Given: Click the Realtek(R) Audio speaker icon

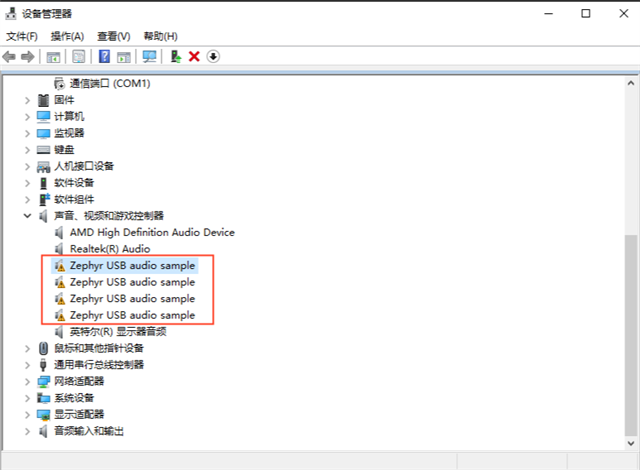Looking at the screenshot, I should pyautogui.click(x=60, y=249).
